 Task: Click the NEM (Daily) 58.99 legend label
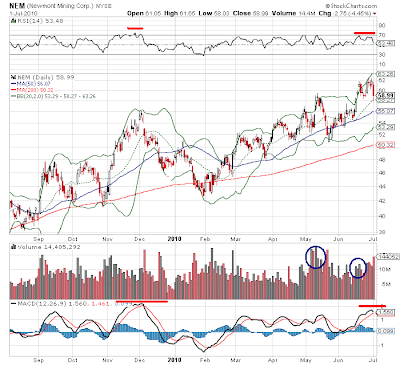coord(46,77)
